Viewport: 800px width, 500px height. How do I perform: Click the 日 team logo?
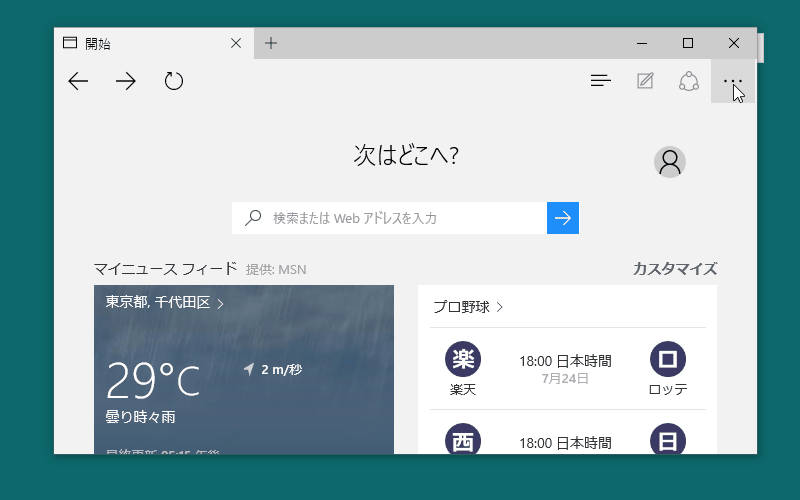(668, 439)
